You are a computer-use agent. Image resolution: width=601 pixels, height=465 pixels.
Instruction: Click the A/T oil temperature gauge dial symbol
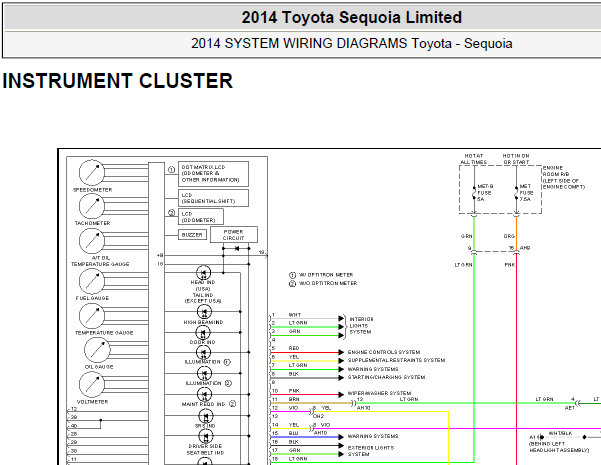[92, 241]
